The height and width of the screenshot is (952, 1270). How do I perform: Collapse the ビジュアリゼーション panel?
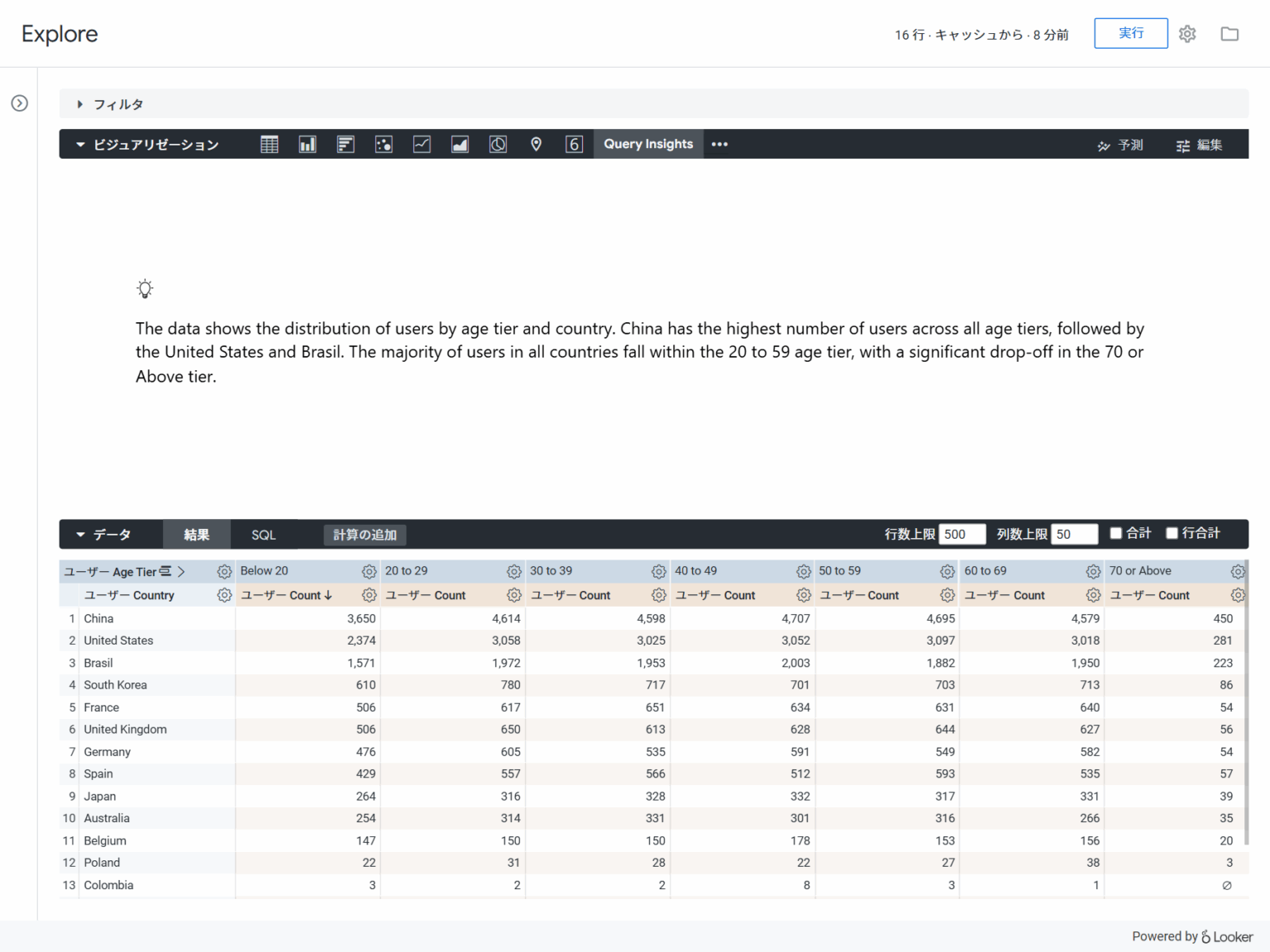point(80,144)
